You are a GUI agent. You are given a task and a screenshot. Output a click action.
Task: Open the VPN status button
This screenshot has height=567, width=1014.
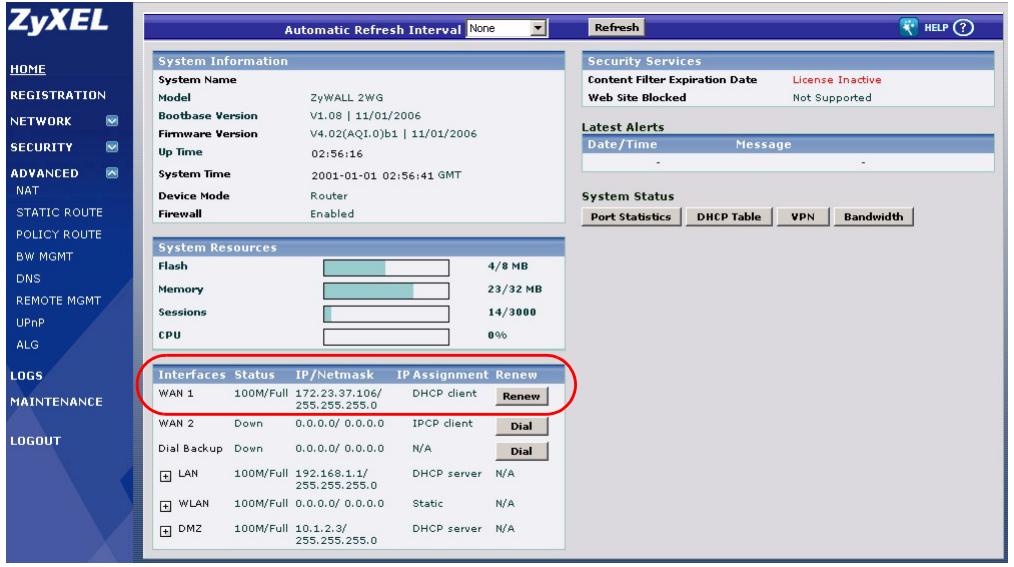803,217
